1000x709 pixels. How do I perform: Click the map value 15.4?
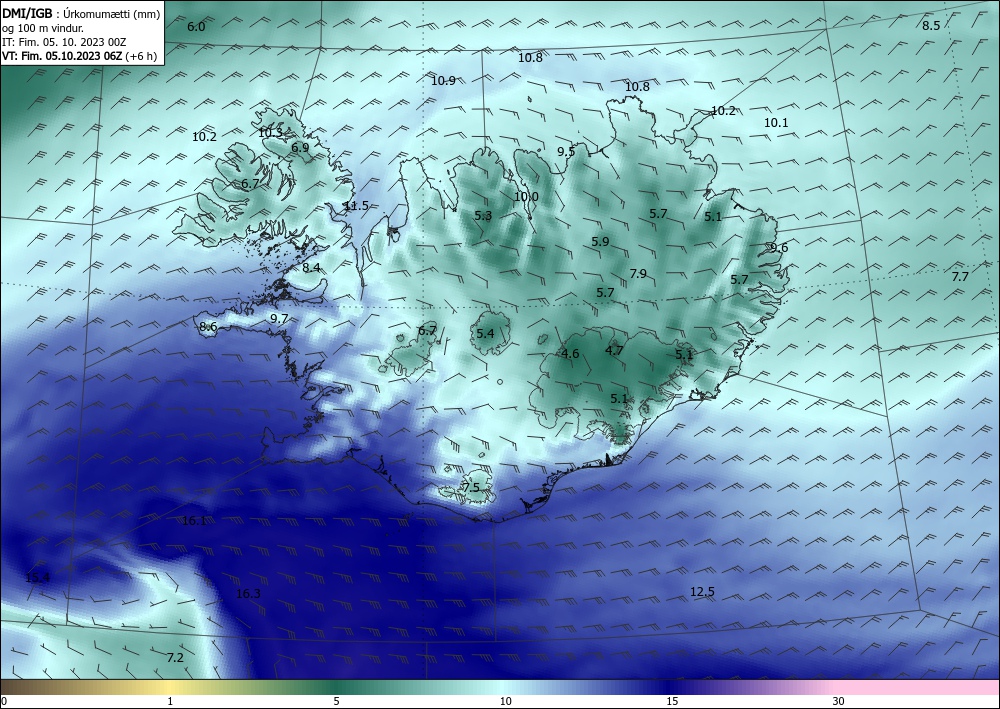tap(38, 578)
